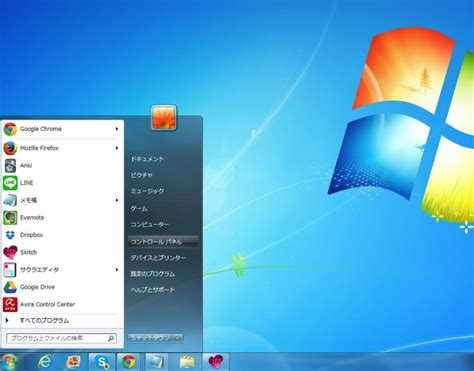Open コントロール パネル entry
Image resolution: width=474 pixels, height=371 pixels.
click(x=164, y=242)
